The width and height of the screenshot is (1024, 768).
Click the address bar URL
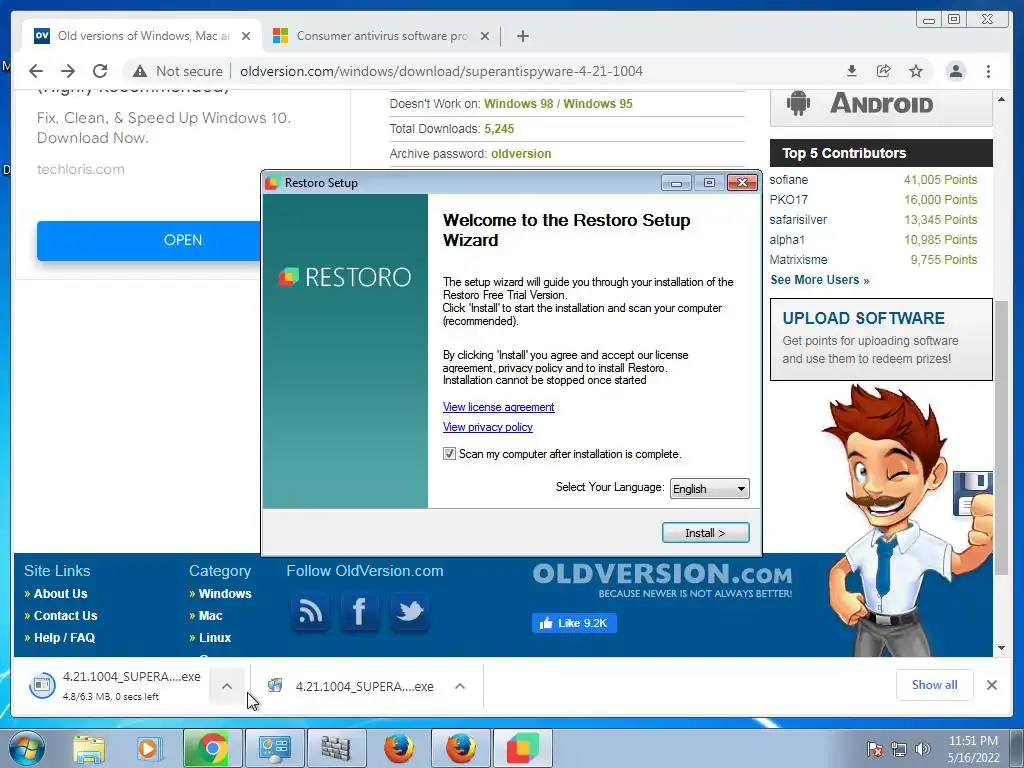[x=441, y=71]
